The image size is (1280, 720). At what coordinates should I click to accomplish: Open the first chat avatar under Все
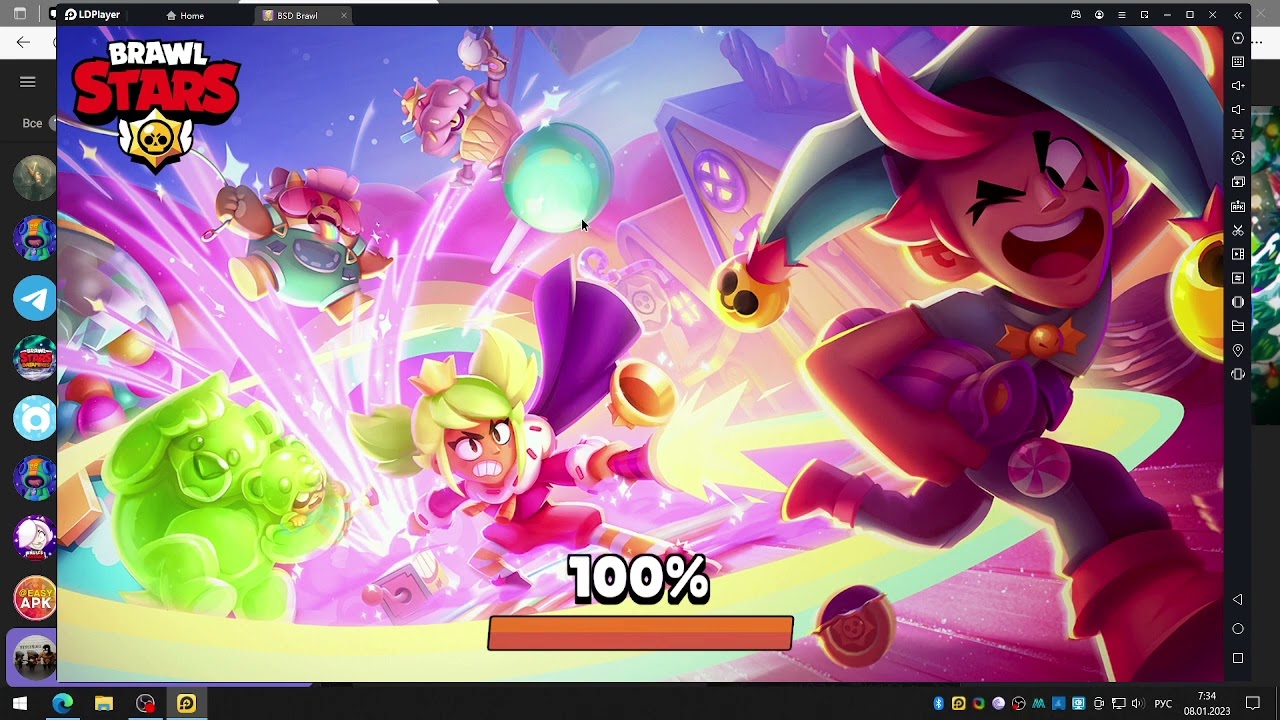(35, 178)
